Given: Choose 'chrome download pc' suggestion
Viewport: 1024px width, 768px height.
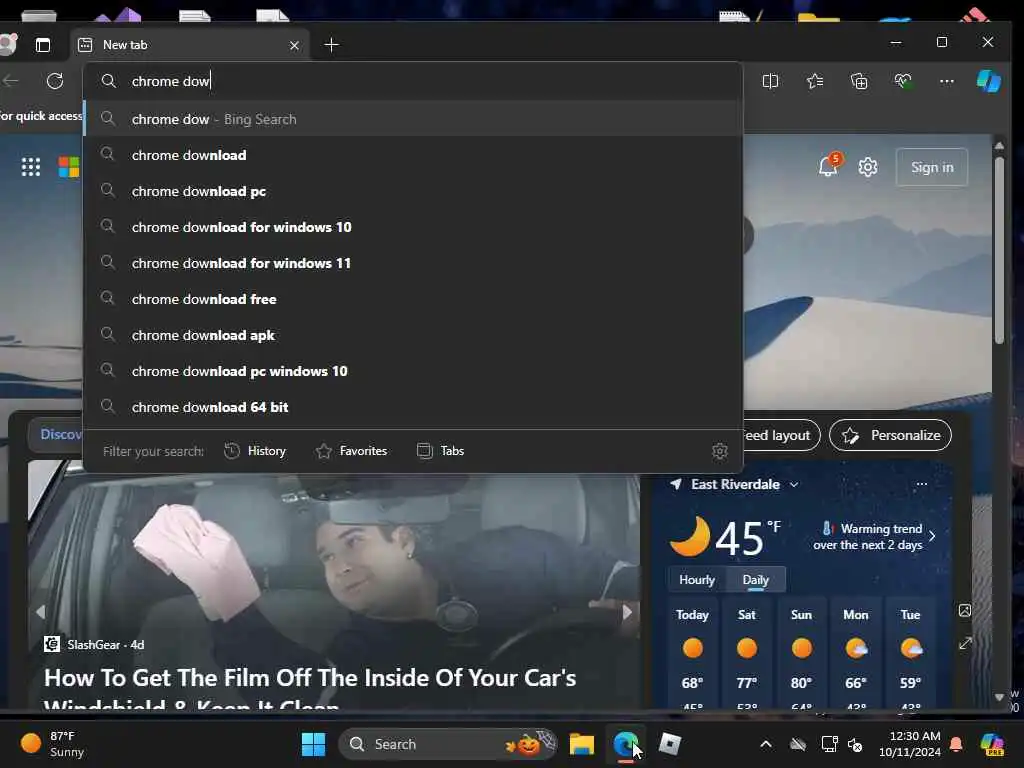Looking at the screenshot, I should click(x=413, y=191).
